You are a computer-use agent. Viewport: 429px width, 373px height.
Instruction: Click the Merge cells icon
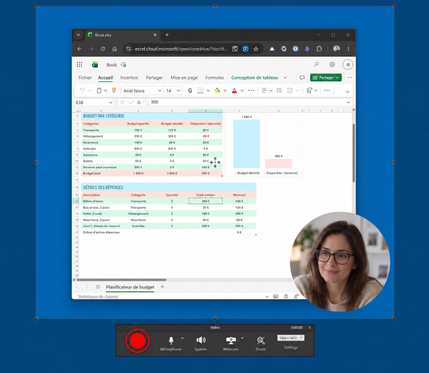(x=290, y=91)
